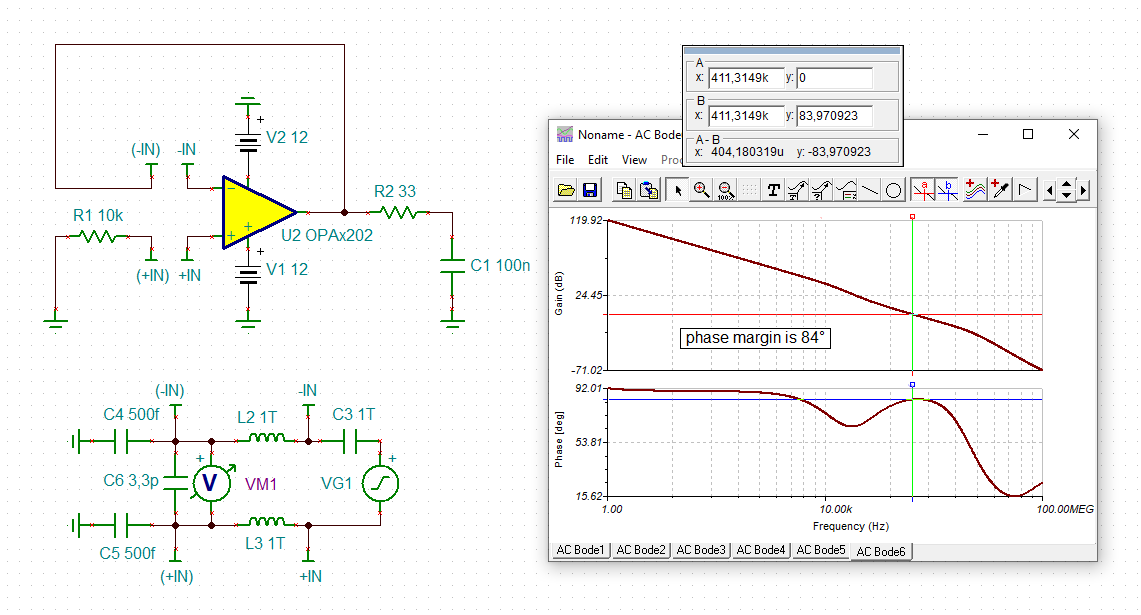Click cursor A x-value field
The height and width of the screenshot is (615, 1141).
pos(745,78)
